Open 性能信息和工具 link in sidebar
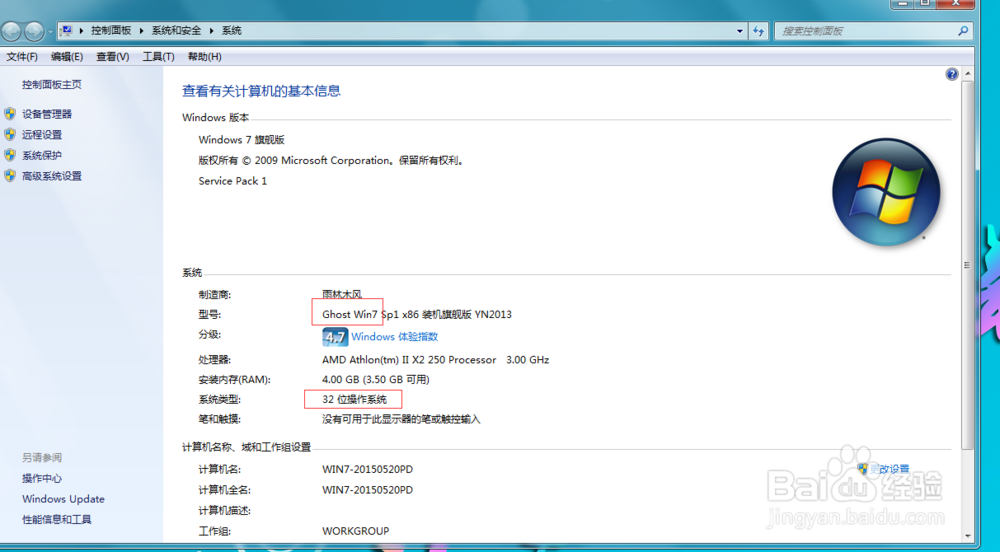Screen dimensions: 1000x552 pyautogui.click(x=57, y=519)
